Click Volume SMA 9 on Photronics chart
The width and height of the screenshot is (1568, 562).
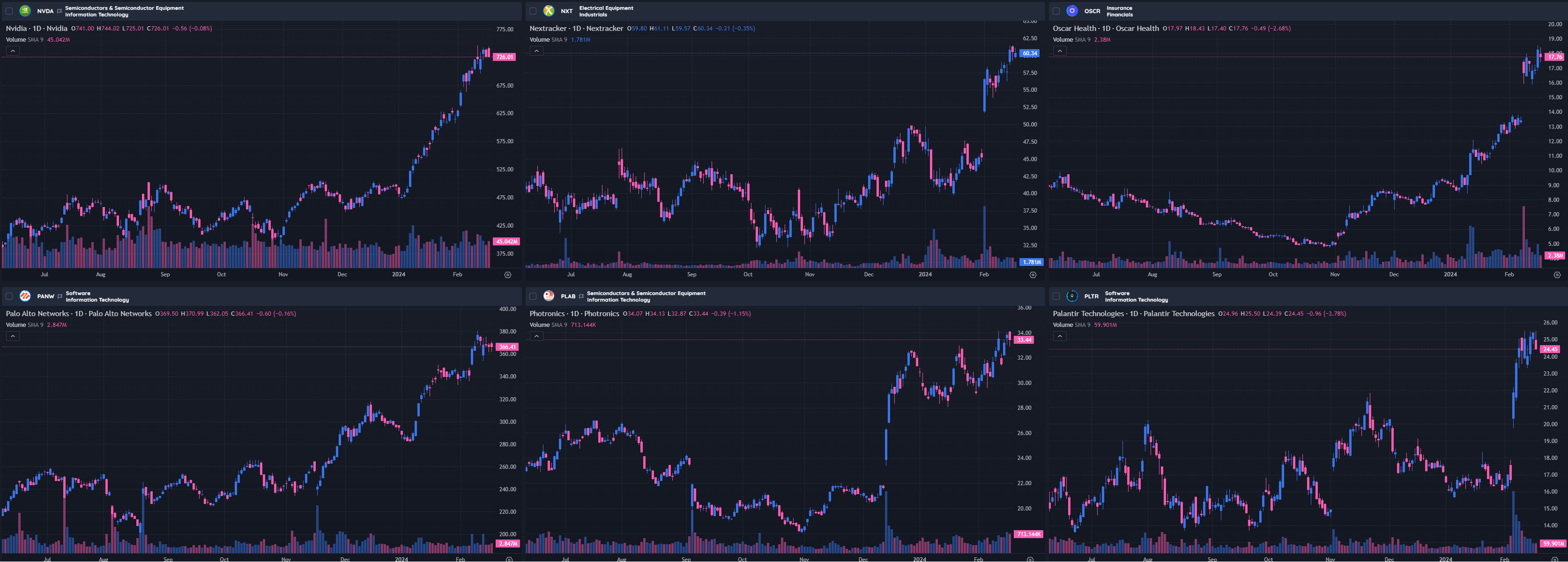(x=548, y=325)
